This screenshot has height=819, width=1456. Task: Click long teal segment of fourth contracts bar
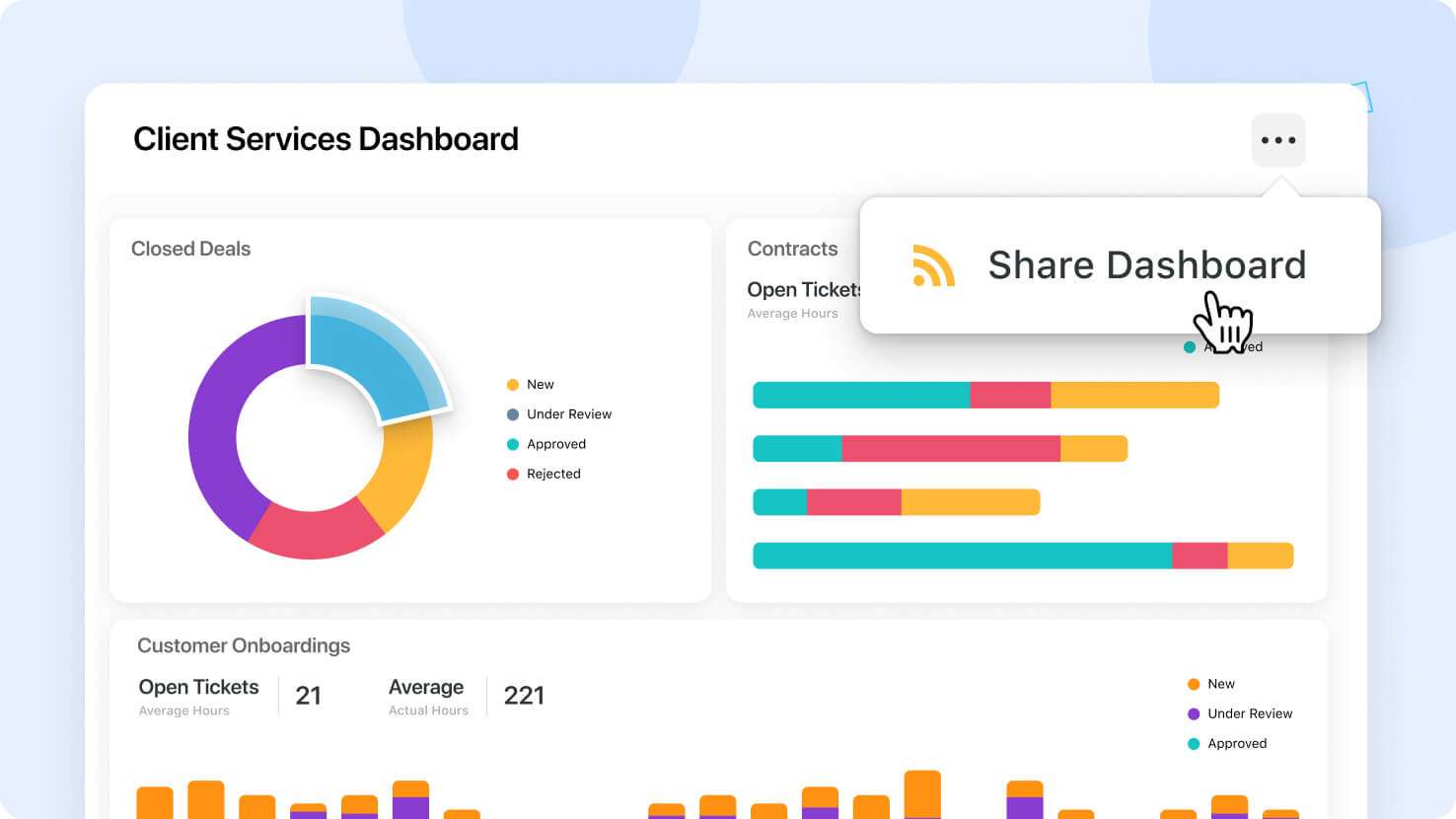[962, 556]
